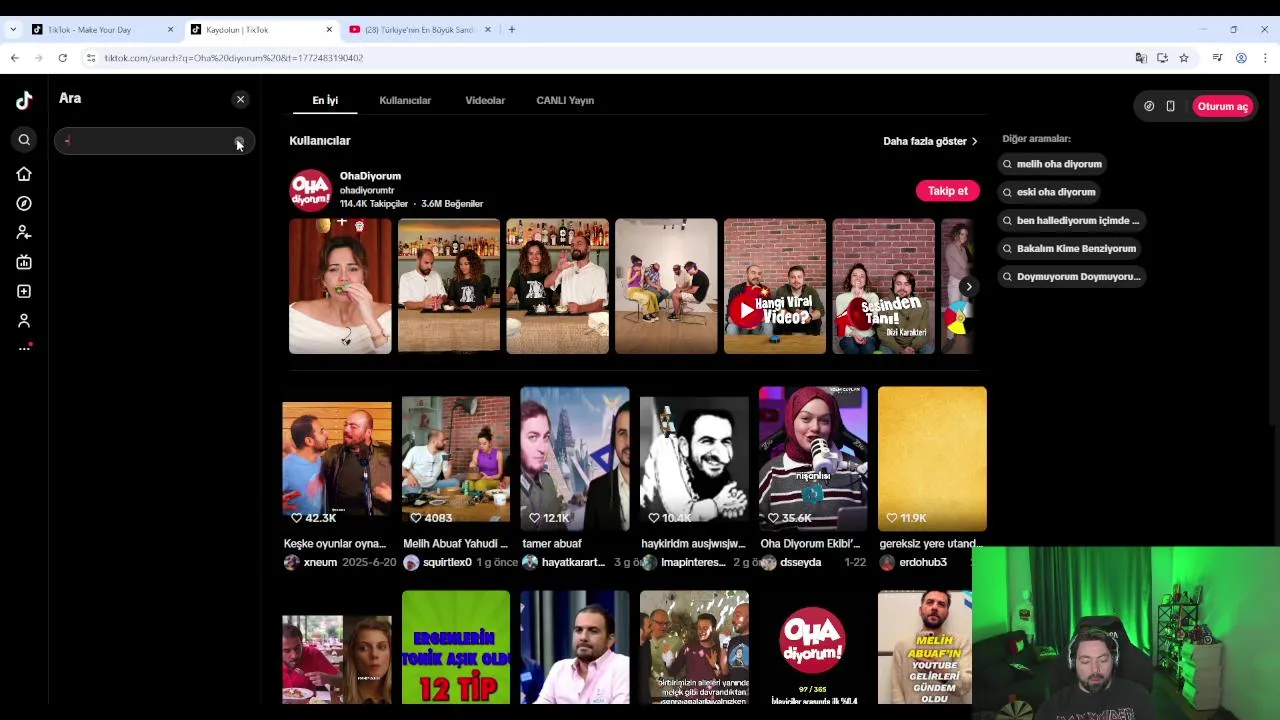
Task: Search suggestion Doymuyorum Doymuyoru...
Action: tap(1071, 276)
